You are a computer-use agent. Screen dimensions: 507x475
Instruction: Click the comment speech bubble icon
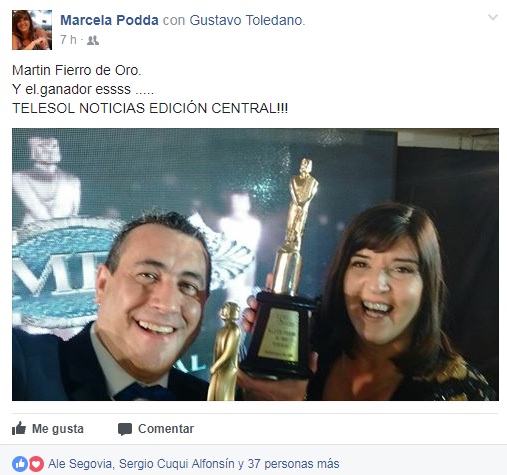(125, 429)
